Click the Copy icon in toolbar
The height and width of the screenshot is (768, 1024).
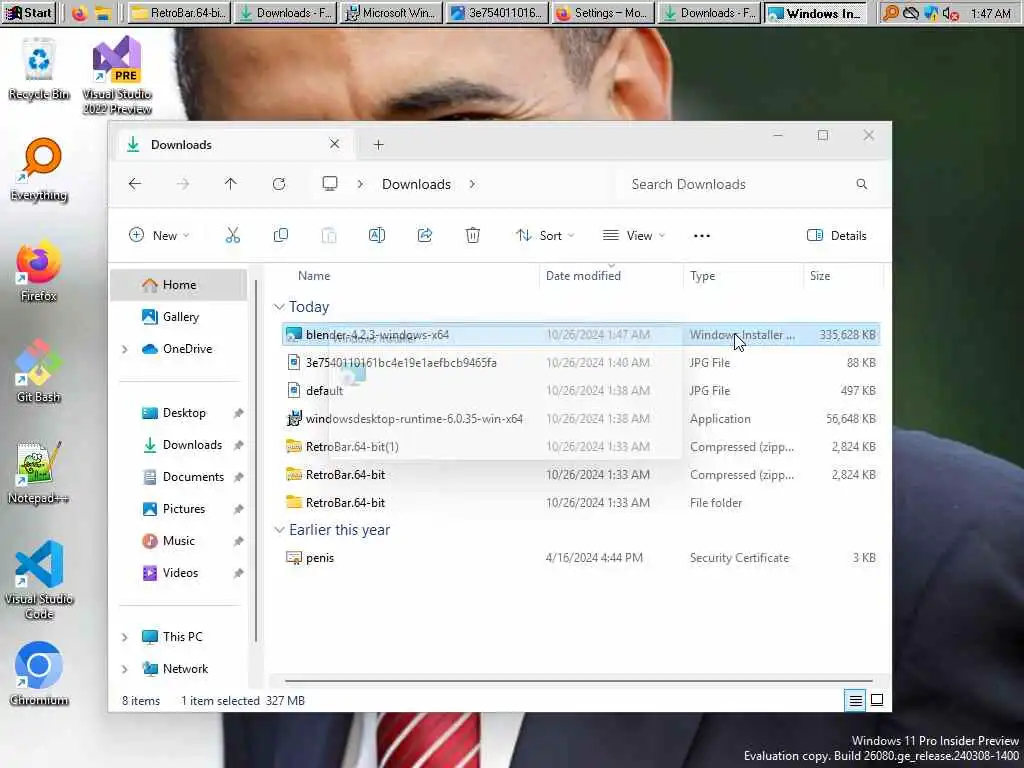281,235
